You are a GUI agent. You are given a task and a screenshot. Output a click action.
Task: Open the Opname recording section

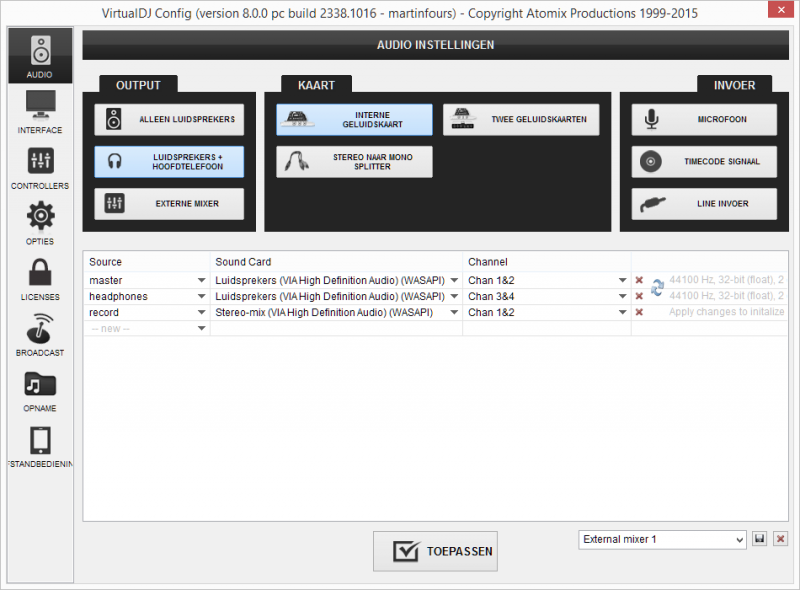coord(40,390)
